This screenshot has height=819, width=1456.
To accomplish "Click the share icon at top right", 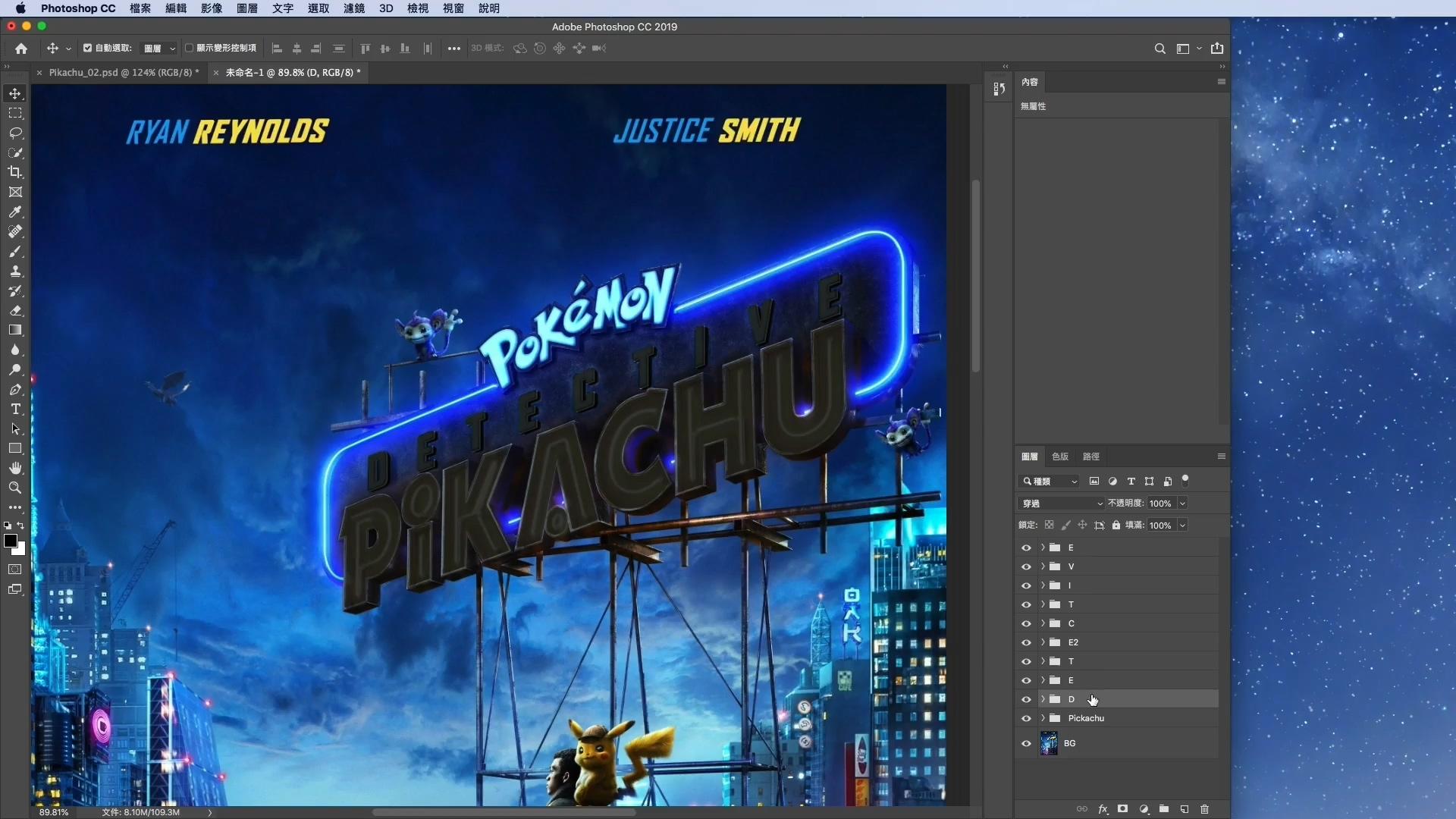I will [1217, 49].
